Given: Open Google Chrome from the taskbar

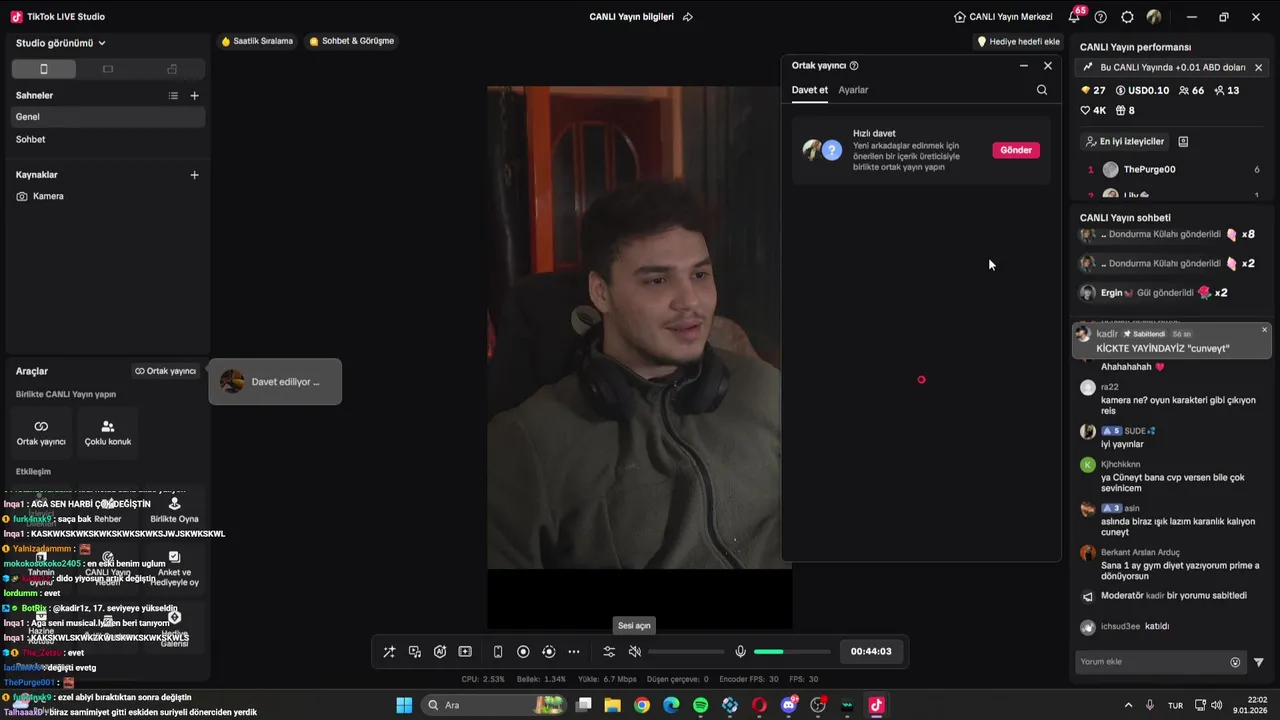Looking at the screenshot, I should pos(642,705).
